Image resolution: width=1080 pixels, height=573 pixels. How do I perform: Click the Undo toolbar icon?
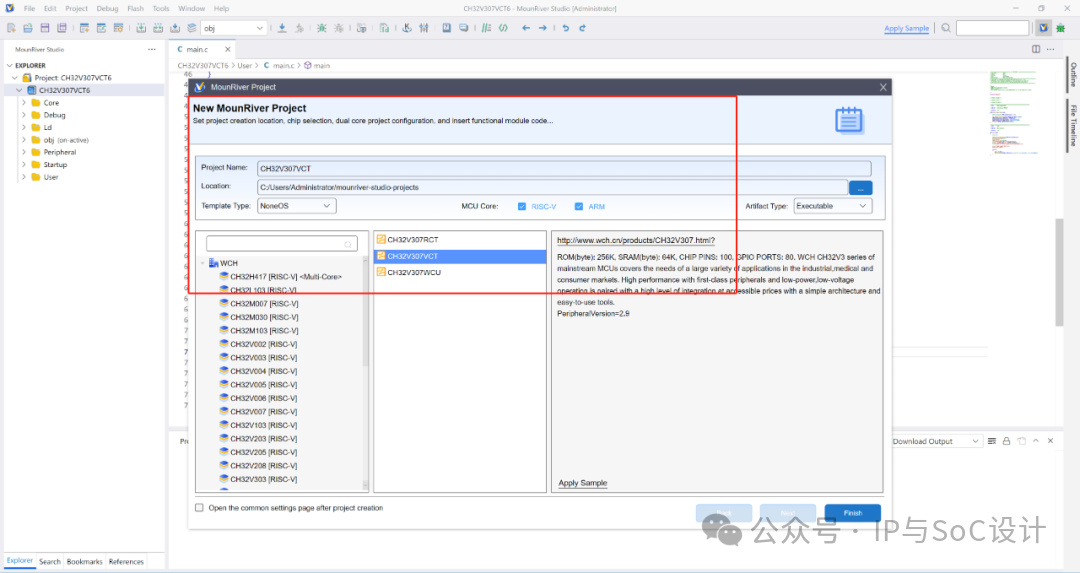tap(565, 28)
